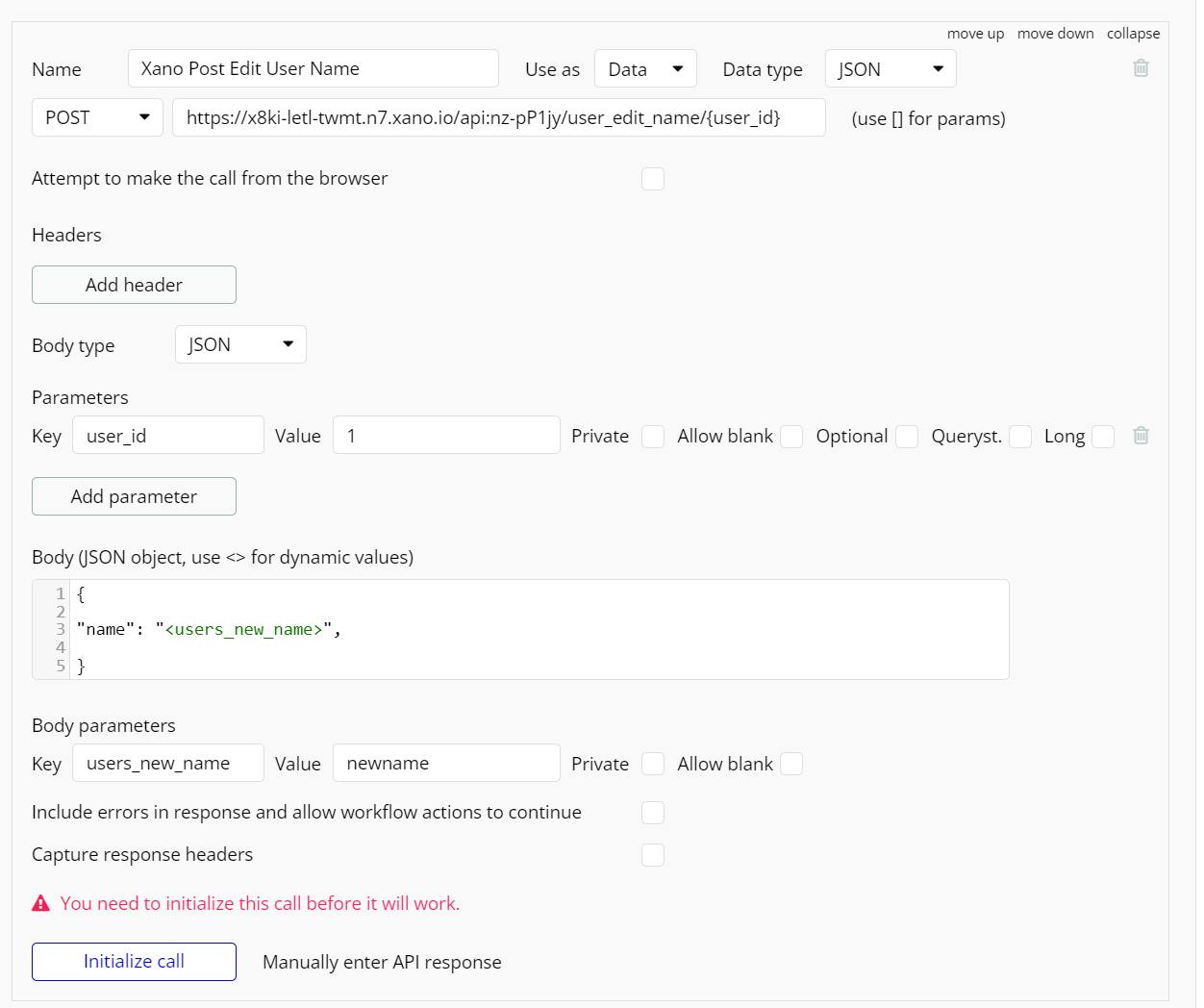The image size is (1204, 1008).
Task: Enable Querystring option for user_id parameter
Action: point(1020,437)
